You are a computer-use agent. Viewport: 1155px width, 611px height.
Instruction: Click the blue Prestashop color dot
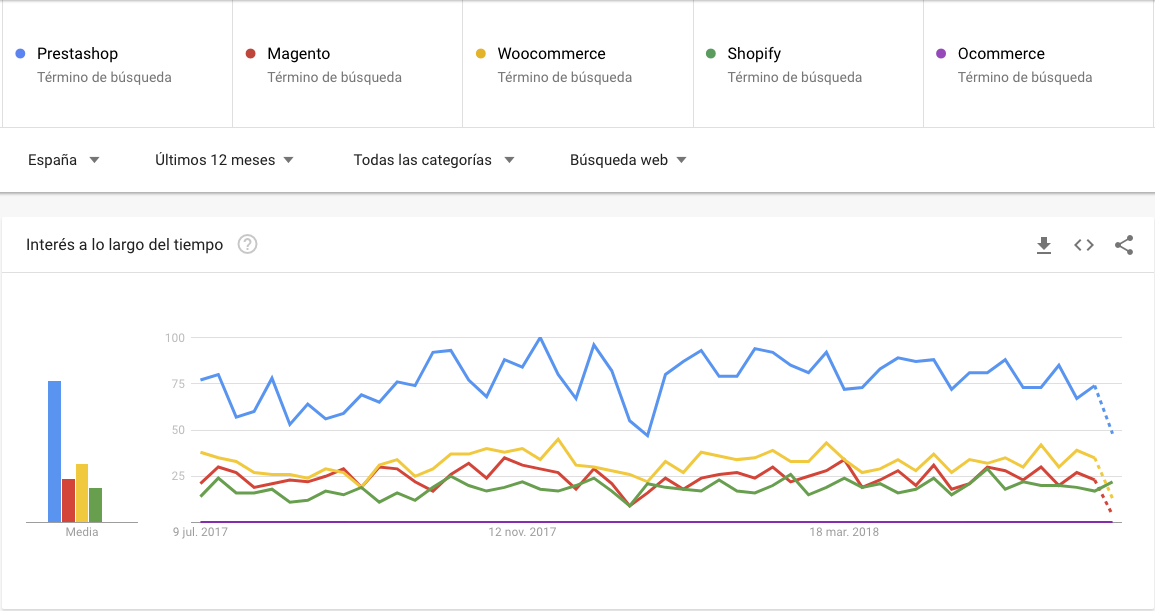tap(21, 54)
